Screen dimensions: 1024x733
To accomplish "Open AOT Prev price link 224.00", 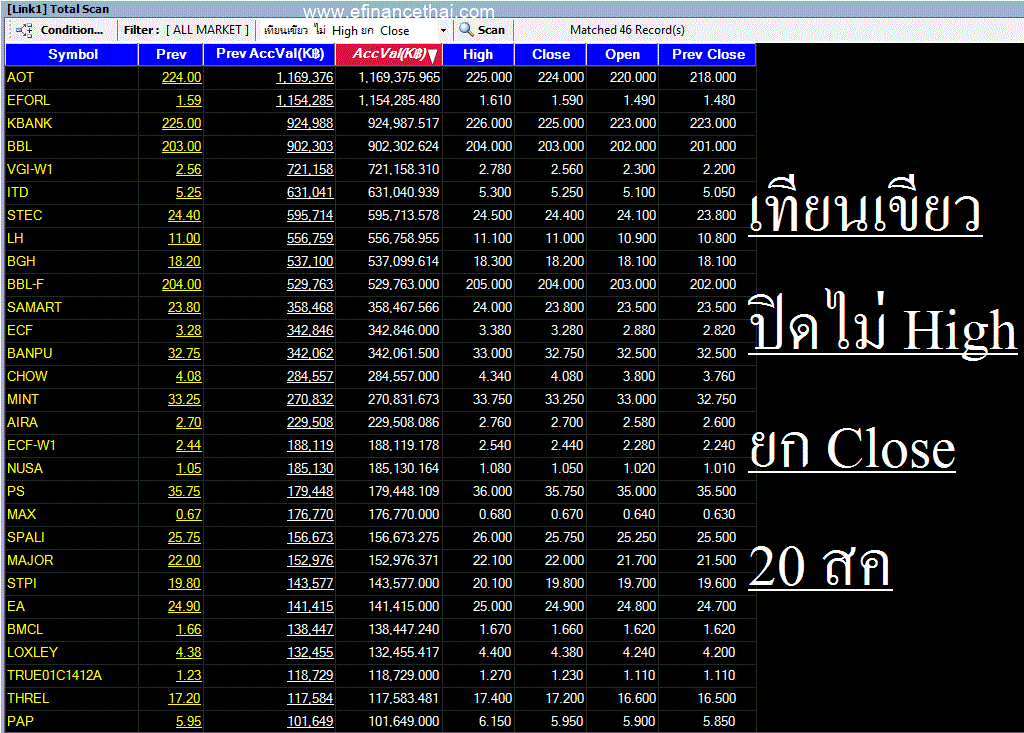I will point(182,77).
